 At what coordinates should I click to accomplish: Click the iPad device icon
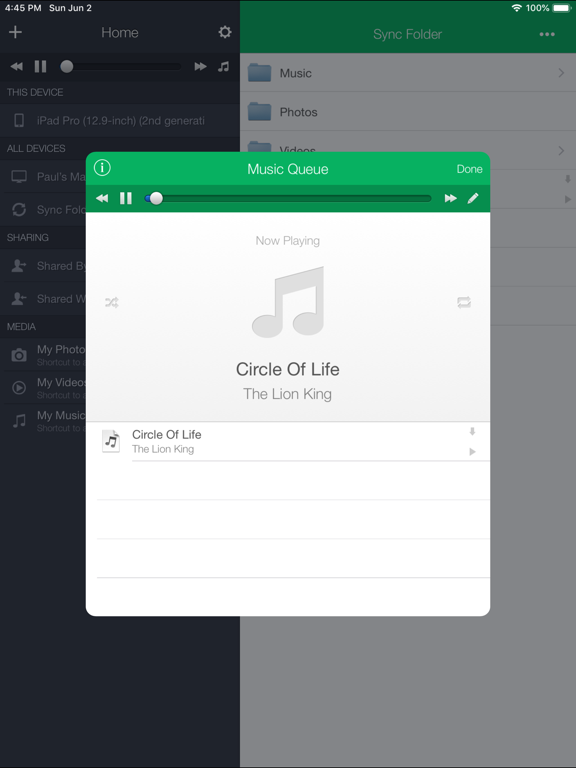[19, 120]
